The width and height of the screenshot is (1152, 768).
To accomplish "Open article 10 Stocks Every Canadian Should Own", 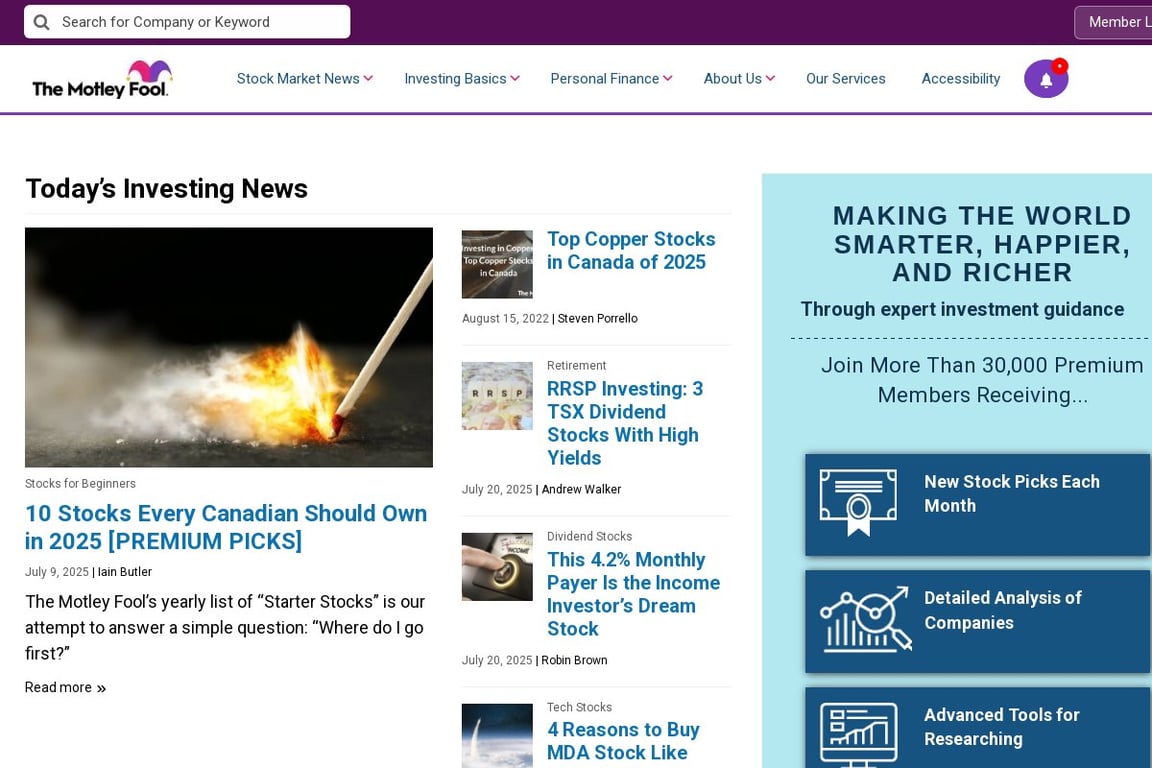I will [x=226, y=527].
